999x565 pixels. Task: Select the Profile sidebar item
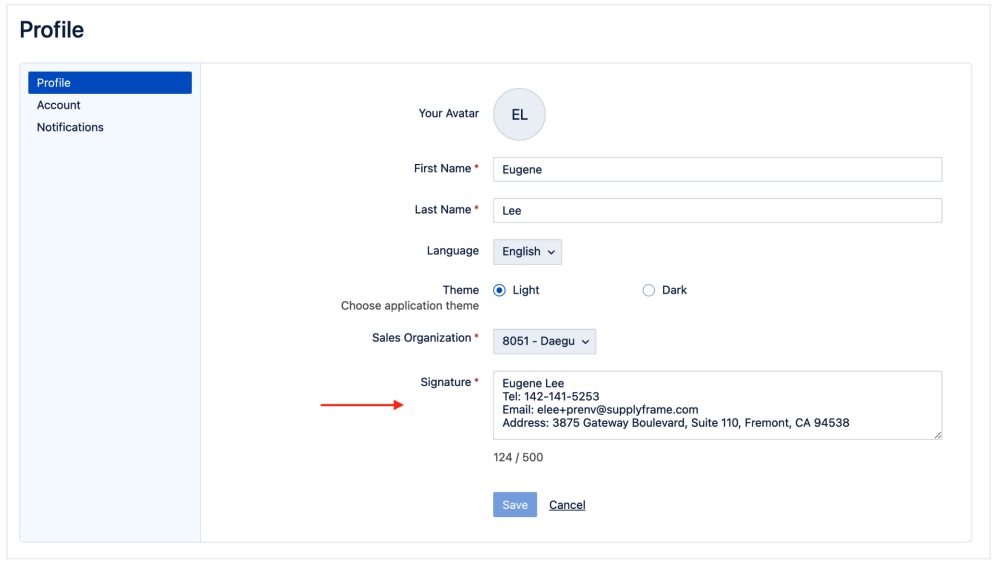click(x=109, y=83)
